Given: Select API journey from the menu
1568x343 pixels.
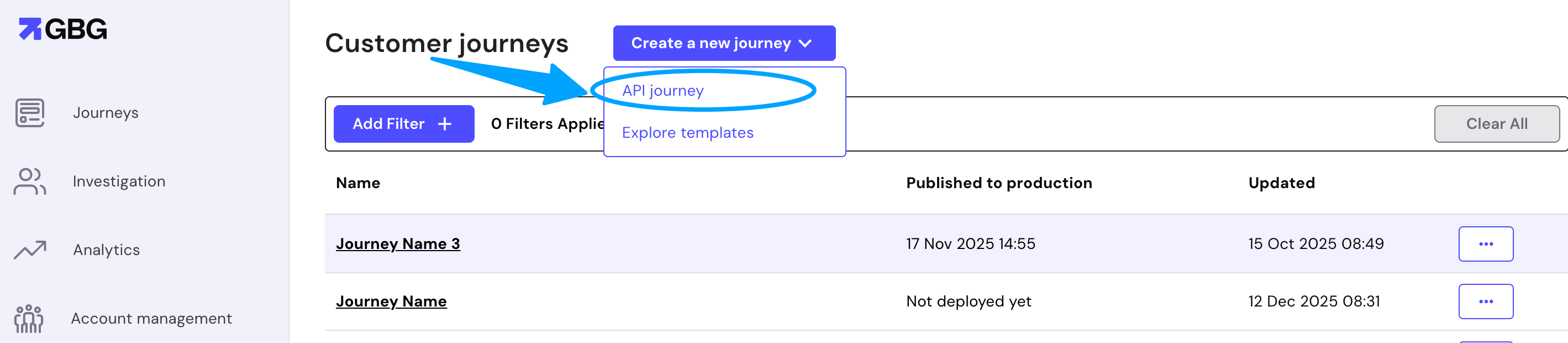Looking at the screenshot, I should coord(663,90).
